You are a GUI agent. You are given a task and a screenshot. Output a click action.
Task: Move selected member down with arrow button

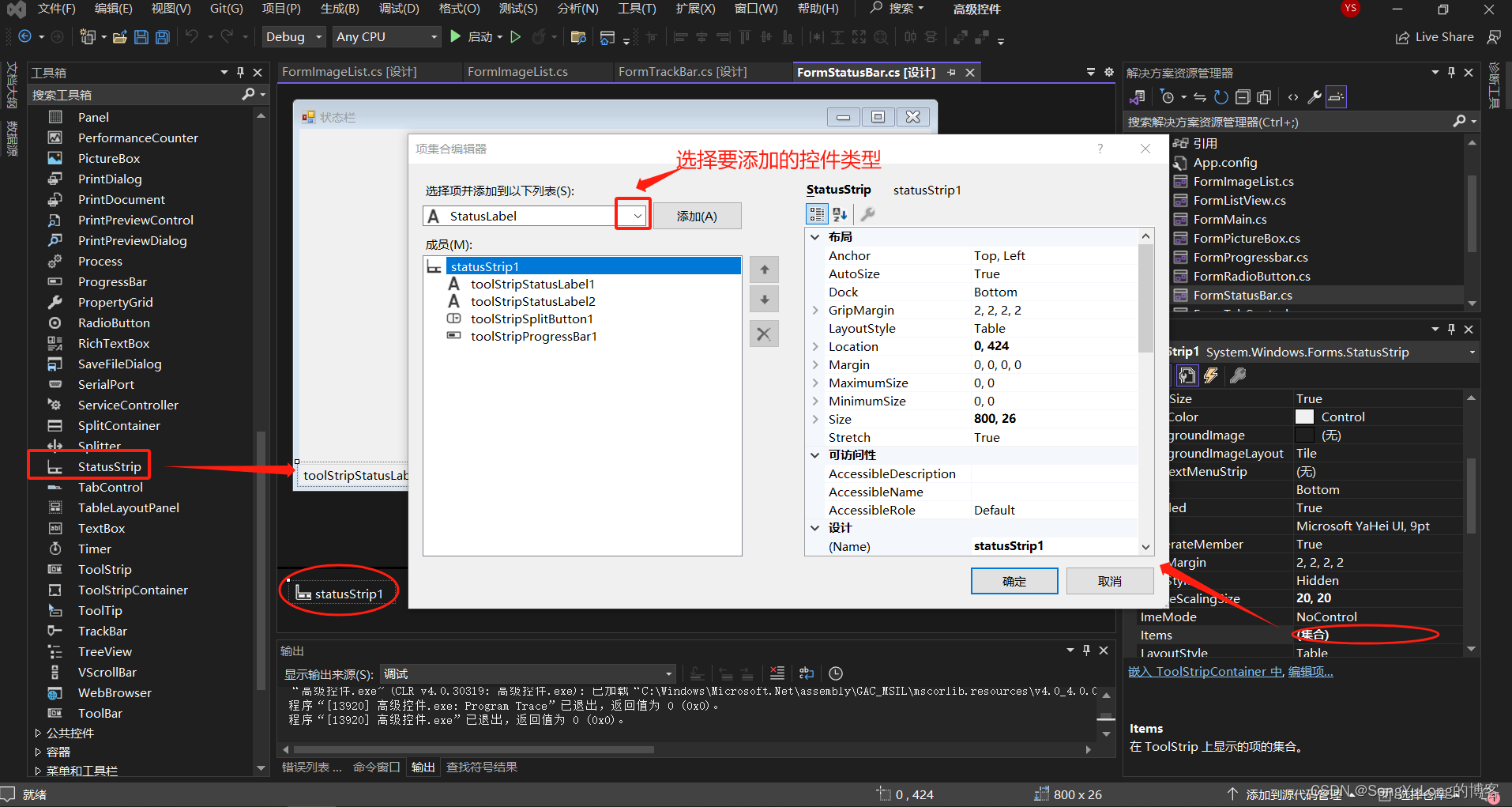pyautogui.click(x=764, y=300)
